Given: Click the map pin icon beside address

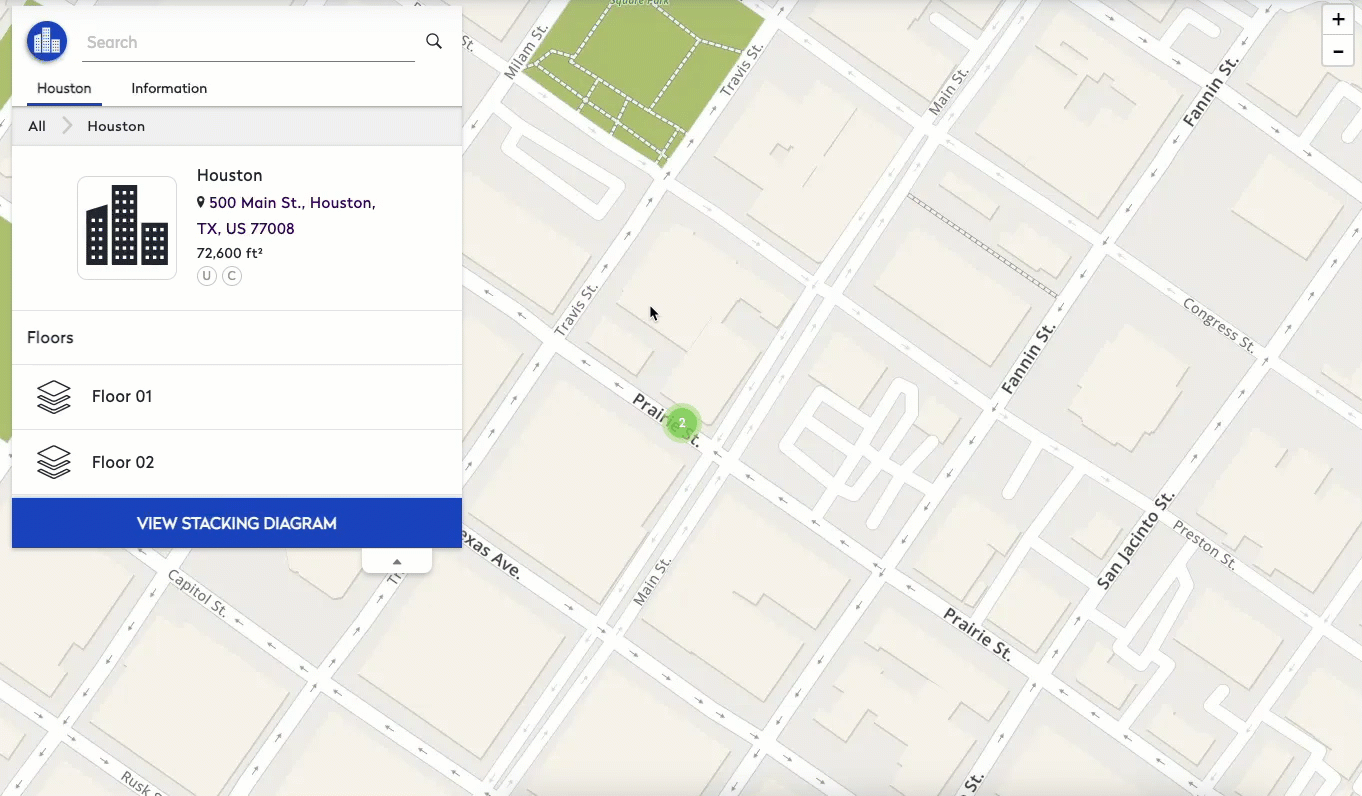Looking at the screenshot, I should point(201,203).
